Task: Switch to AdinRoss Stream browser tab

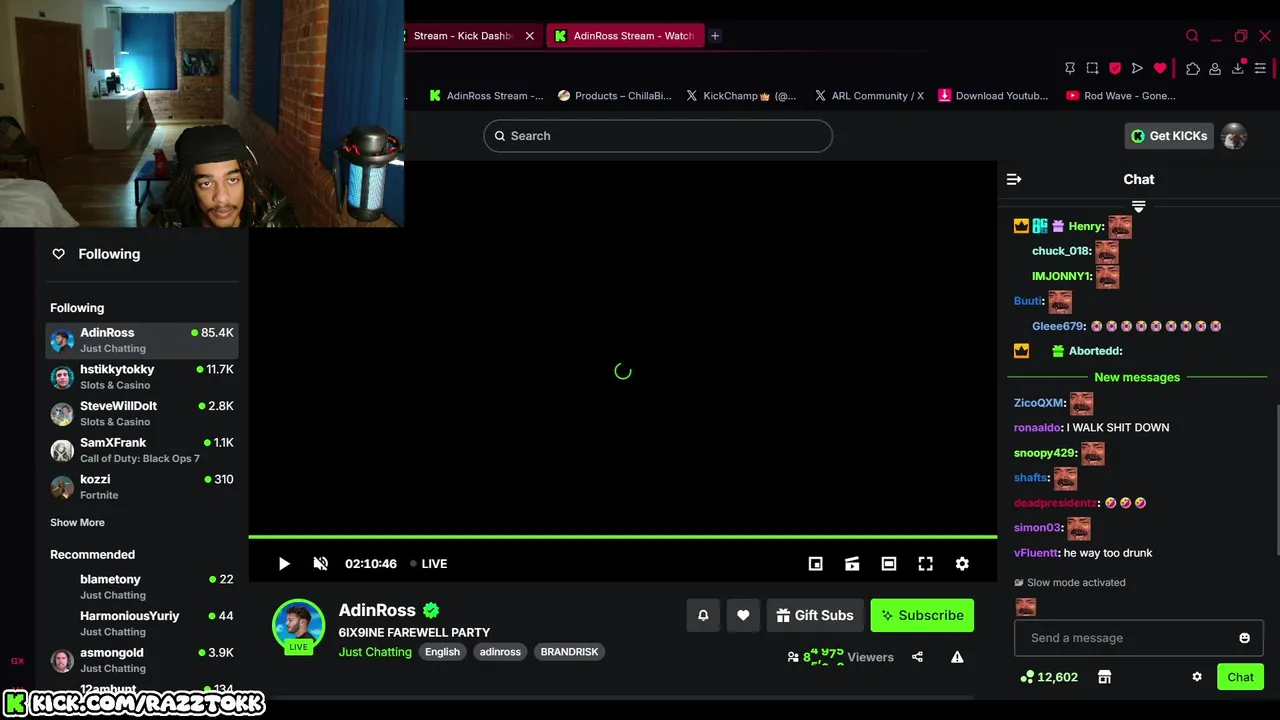Action: pos(624,36)
